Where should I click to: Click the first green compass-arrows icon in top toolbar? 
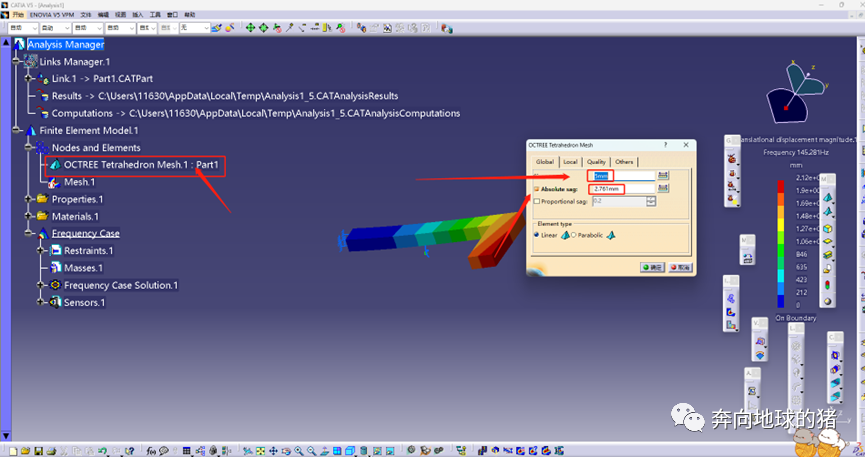250,28
